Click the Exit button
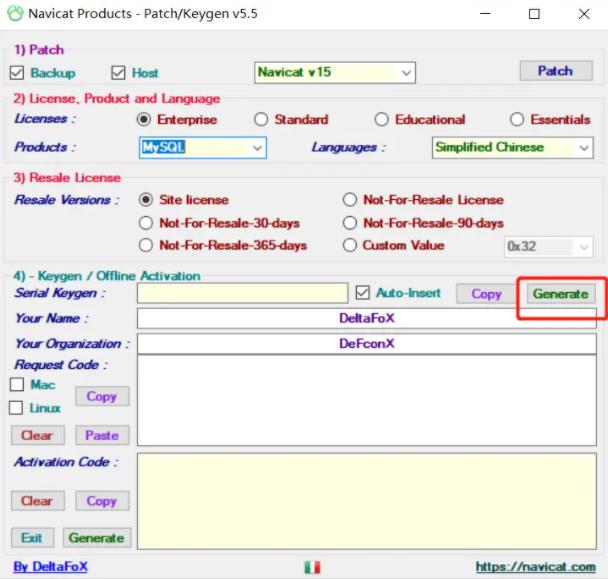 coord(32,538)
